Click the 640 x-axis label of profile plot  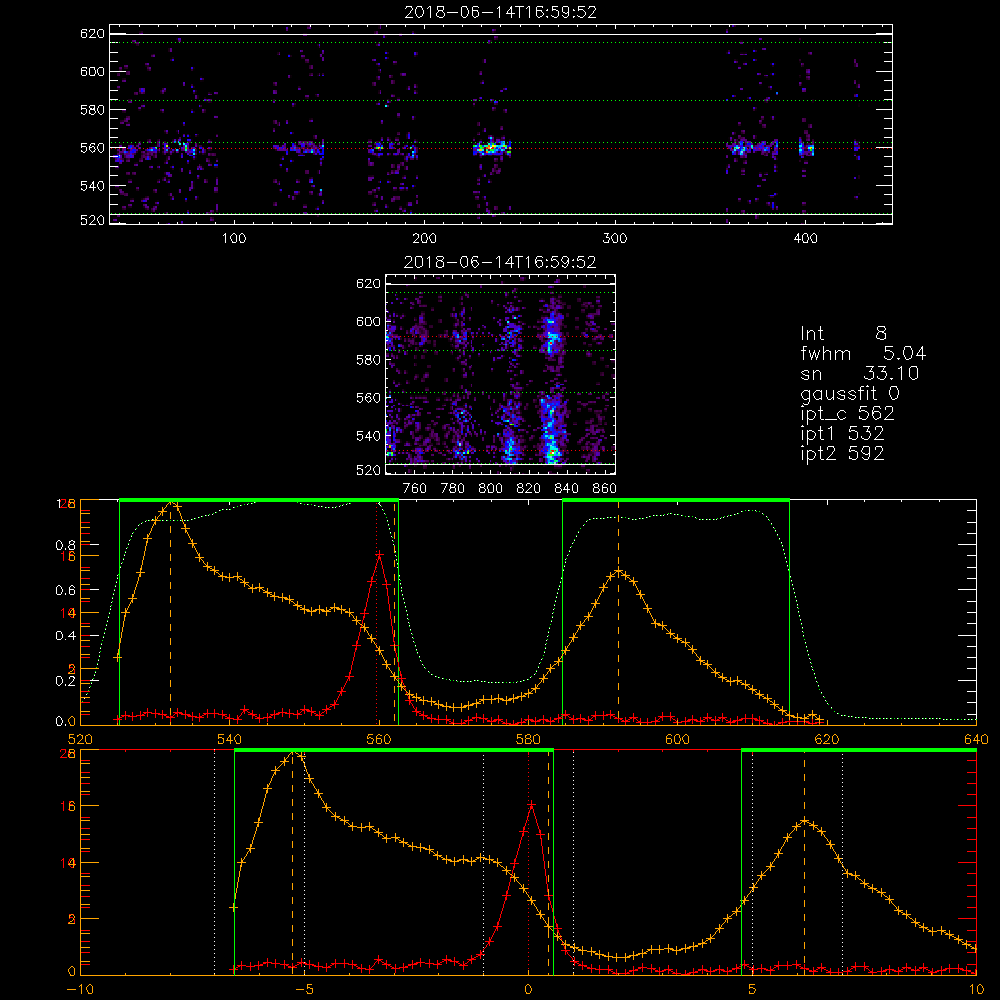tap(976, 739)
